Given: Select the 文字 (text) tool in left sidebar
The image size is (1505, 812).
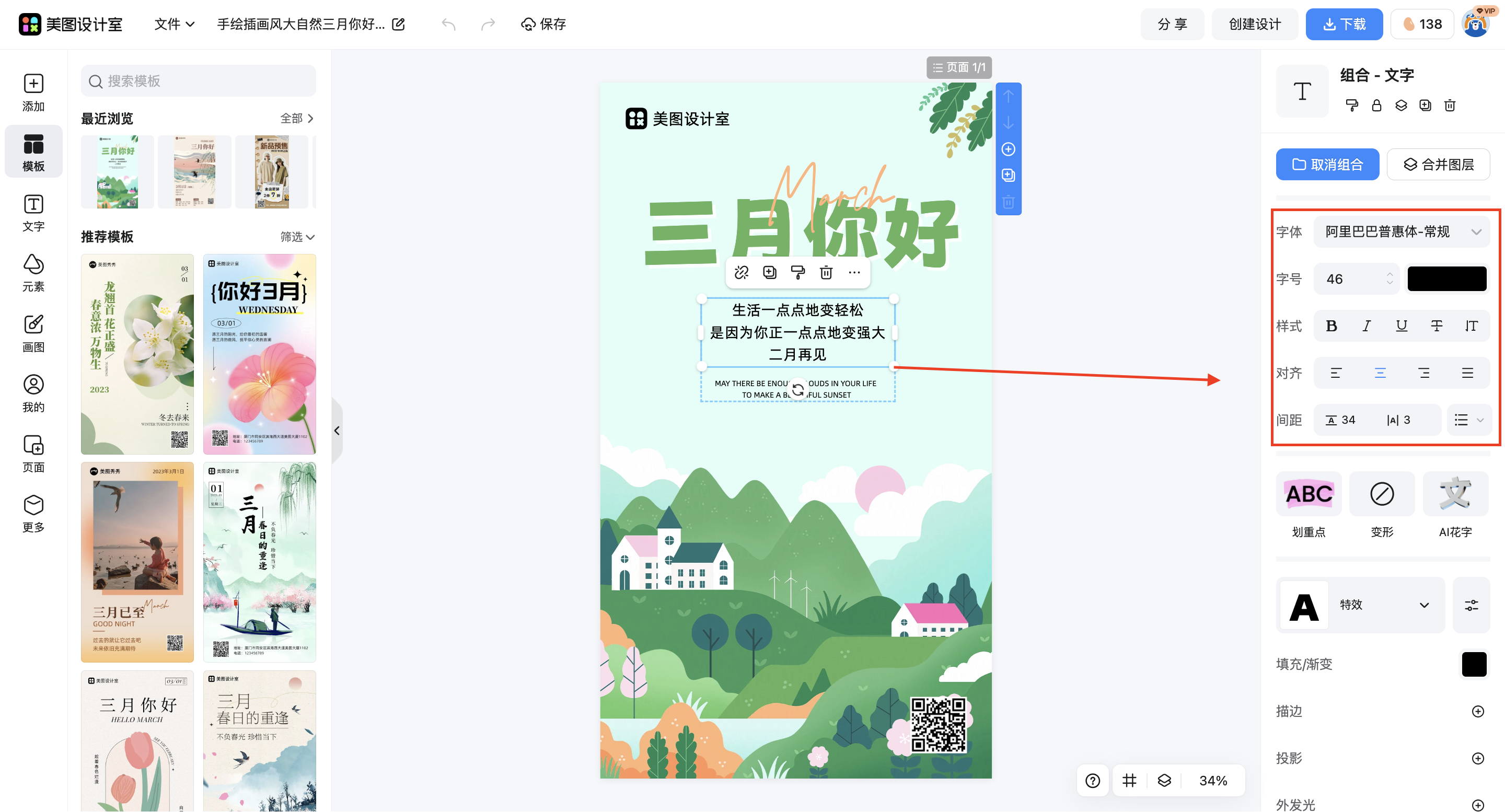Looking at the screenshot, I should (33, 212).
